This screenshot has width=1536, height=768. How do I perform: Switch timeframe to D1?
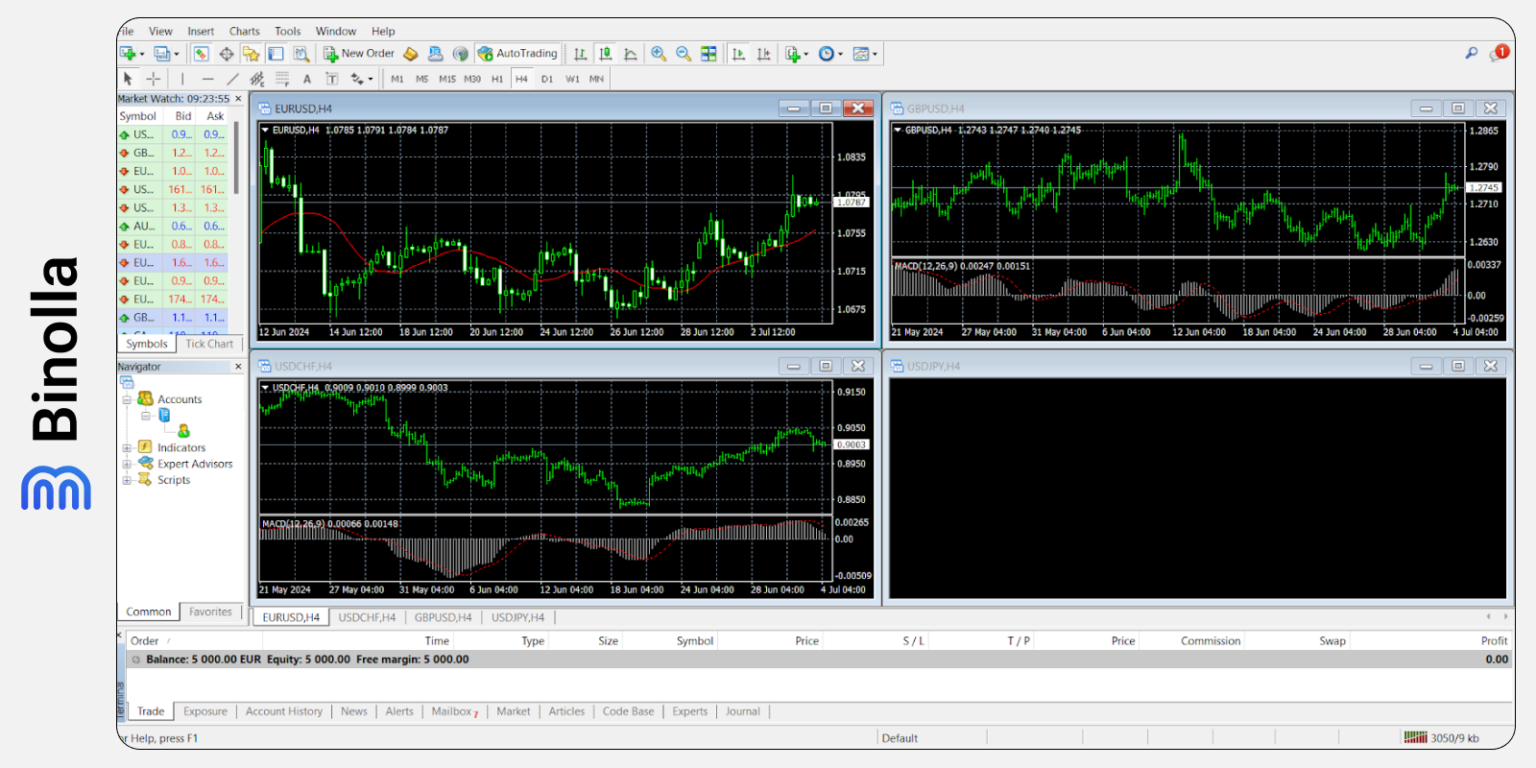(x=547, y=78)
